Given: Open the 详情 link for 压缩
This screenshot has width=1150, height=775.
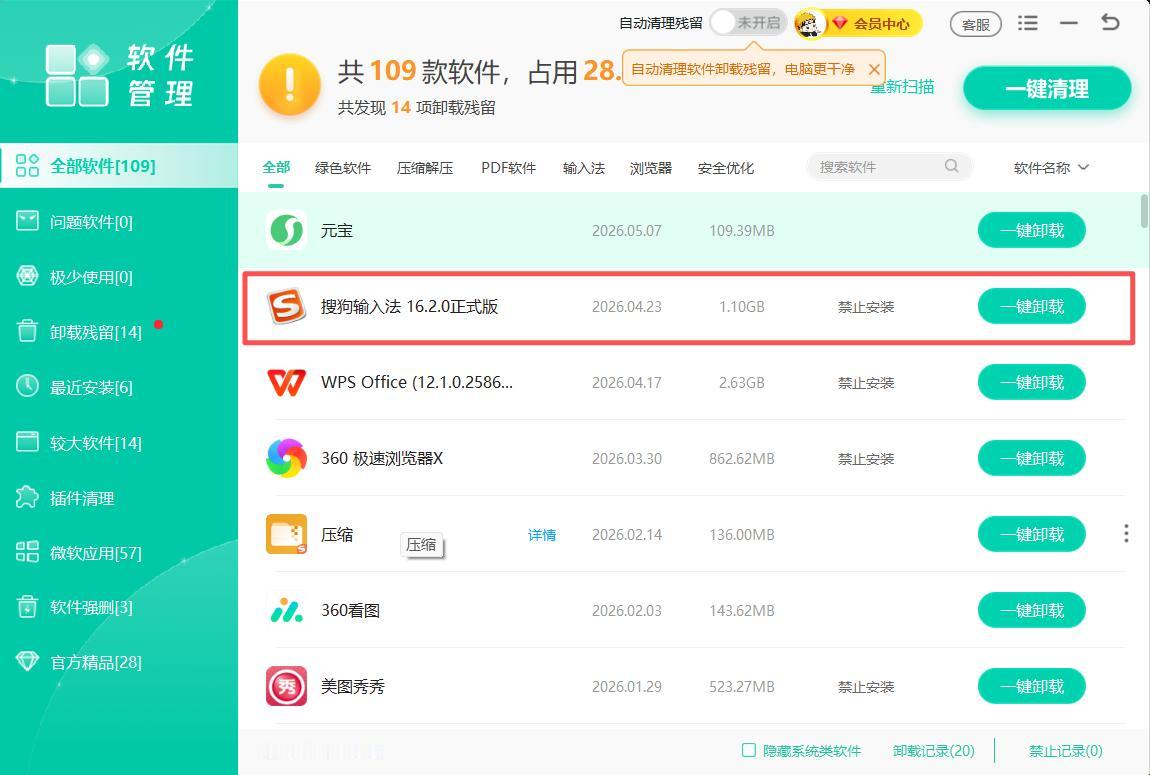Looking at the screenshot, I should coord(542,535).
